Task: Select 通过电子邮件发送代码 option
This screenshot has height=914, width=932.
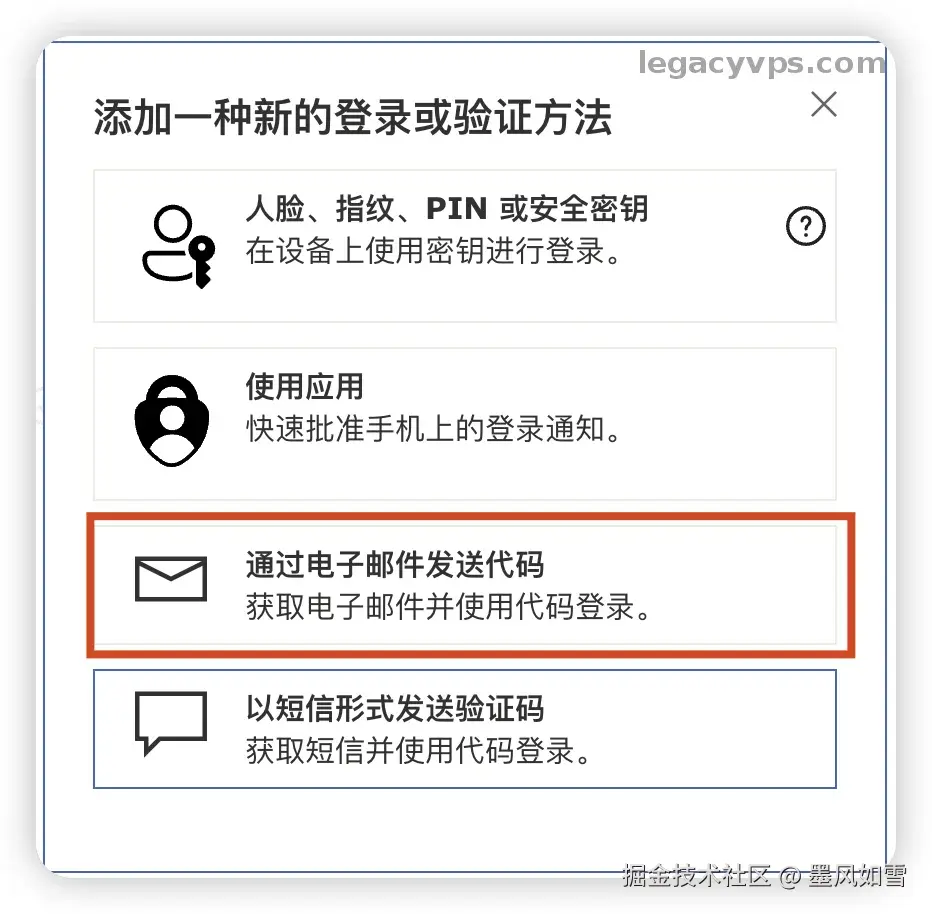Action: click(465, 585)
